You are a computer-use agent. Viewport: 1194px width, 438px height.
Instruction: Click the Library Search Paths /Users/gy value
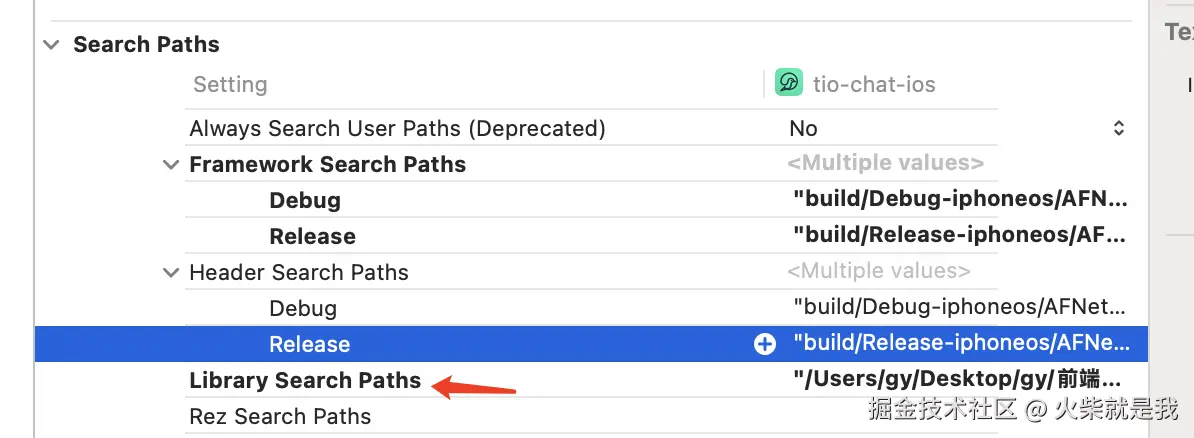pos(956,380)
